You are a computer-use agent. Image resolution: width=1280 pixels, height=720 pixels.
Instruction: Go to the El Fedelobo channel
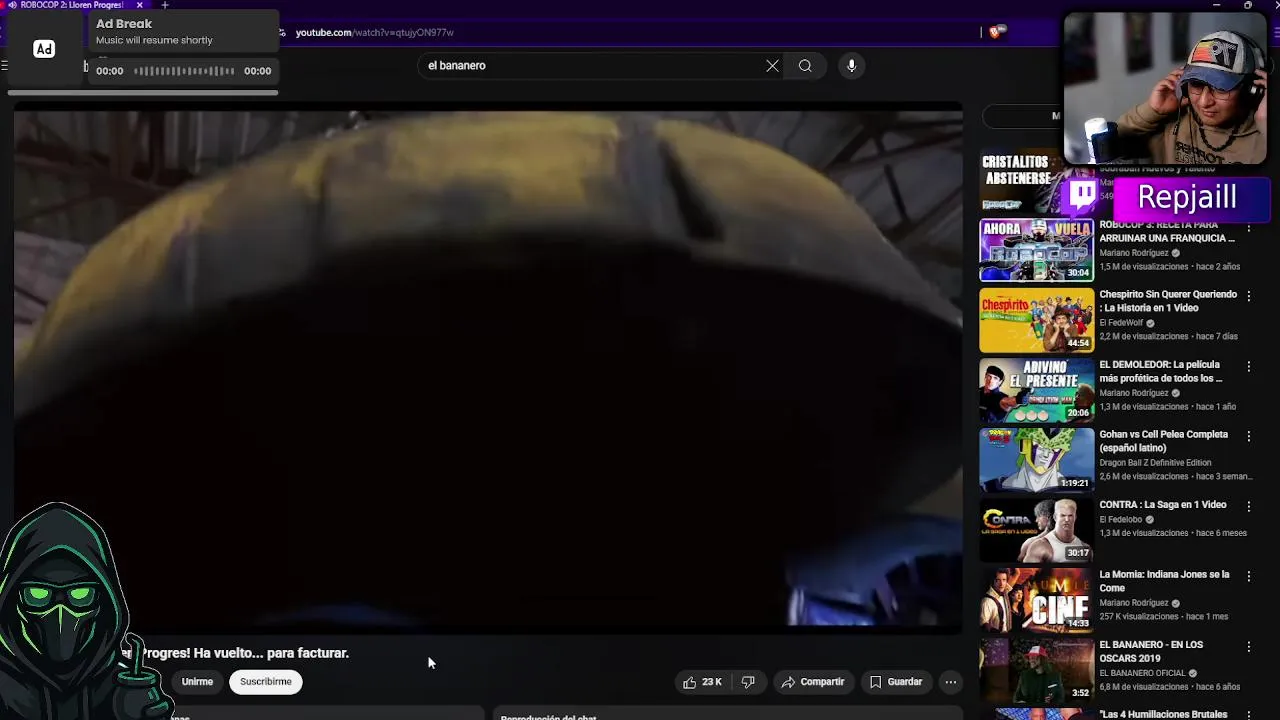pos(1120,520)
